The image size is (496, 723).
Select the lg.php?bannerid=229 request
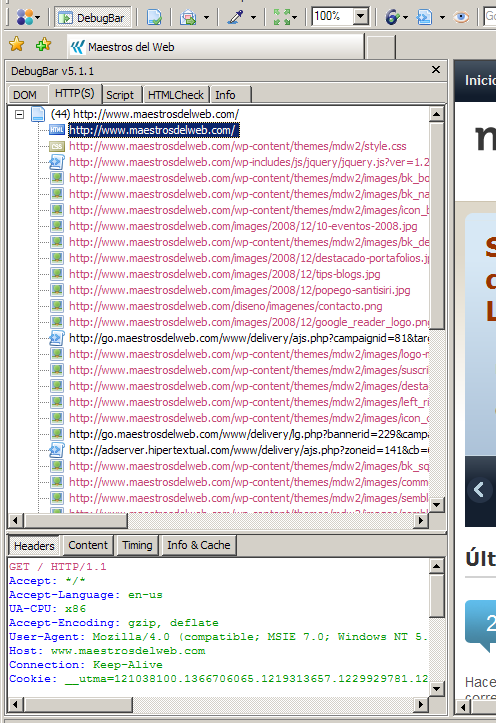point(249,434)
